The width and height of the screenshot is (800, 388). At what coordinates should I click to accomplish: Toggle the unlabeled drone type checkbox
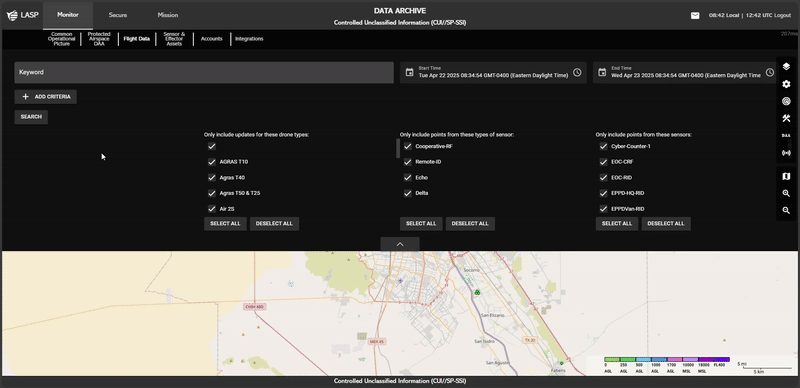tap(212, 147)
